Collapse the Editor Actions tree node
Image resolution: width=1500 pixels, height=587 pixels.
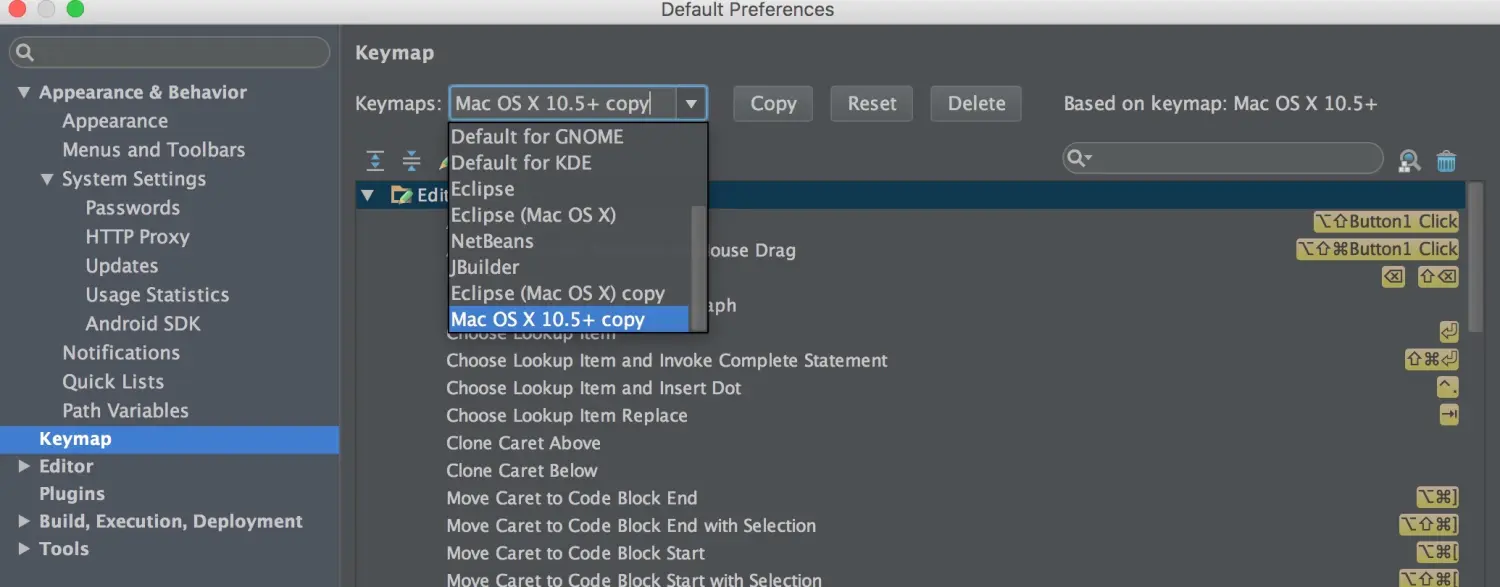[x=367, y=194]
